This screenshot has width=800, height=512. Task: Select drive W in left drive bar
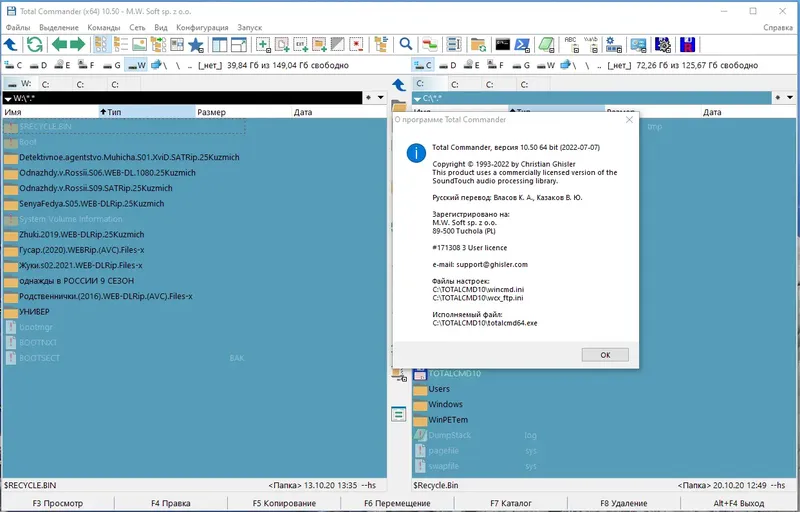[136, 65]
